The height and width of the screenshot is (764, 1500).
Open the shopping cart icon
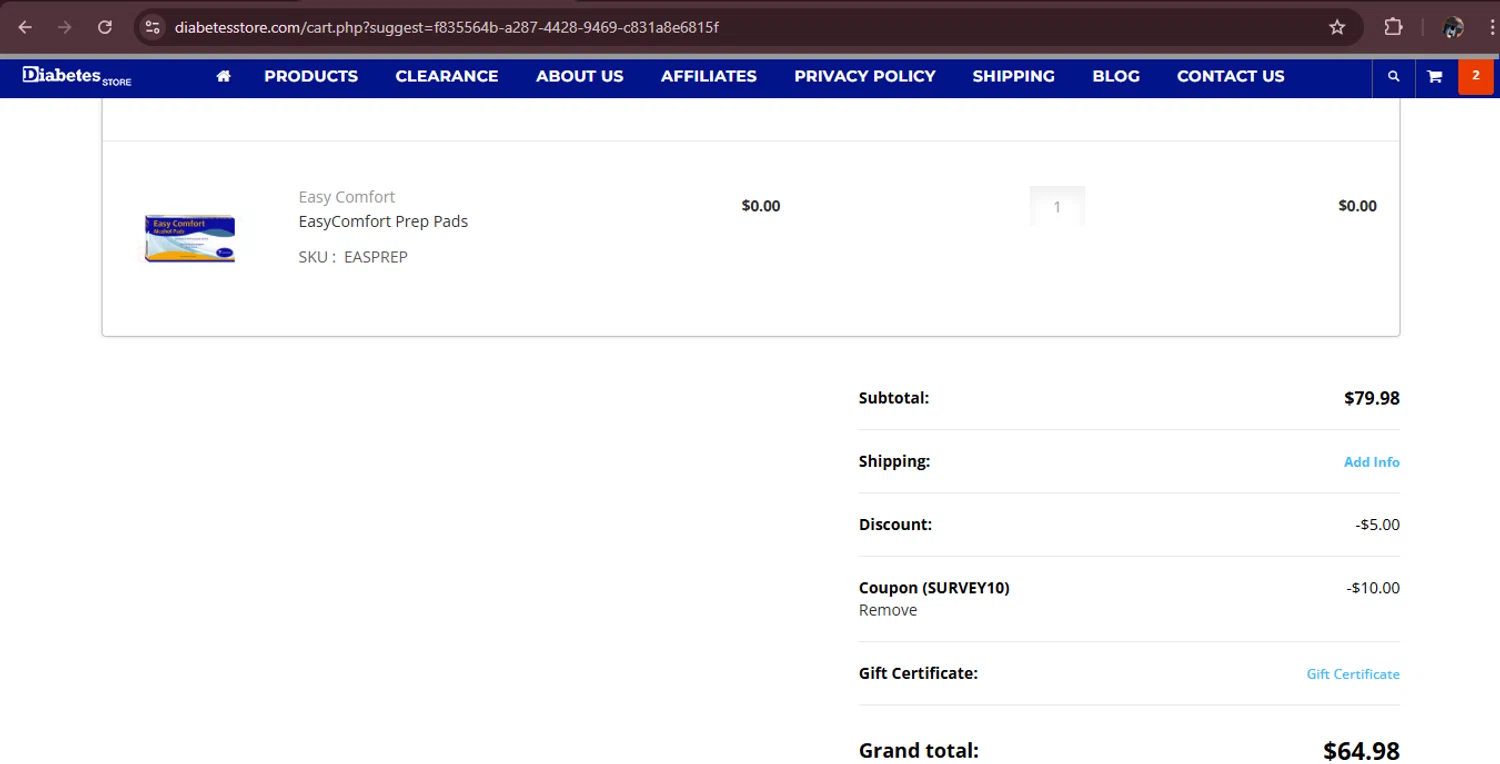click(1434, 76)
